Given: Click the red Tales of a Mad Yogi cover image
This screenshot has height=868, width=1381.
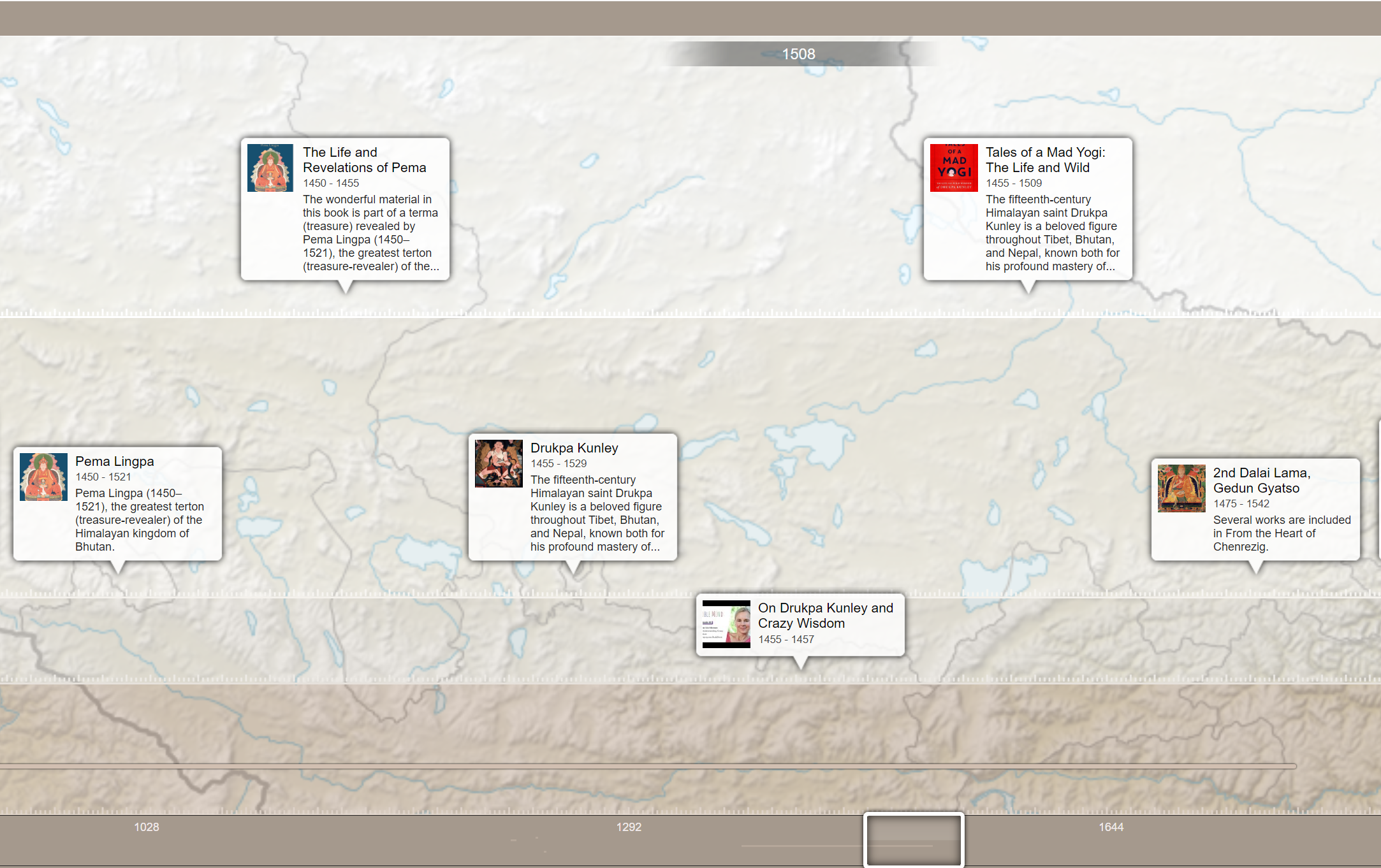Looking at the screenshot, I should [953, 167].
